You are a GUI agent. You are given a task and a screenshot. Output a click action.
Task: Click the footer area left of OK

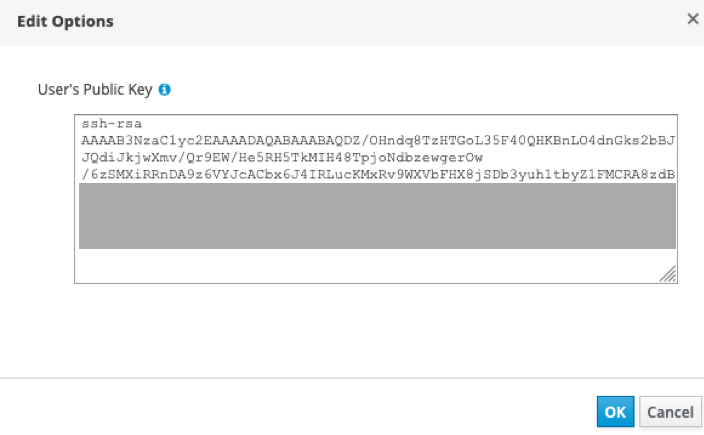pyautogui.click(x=300, y=410)
